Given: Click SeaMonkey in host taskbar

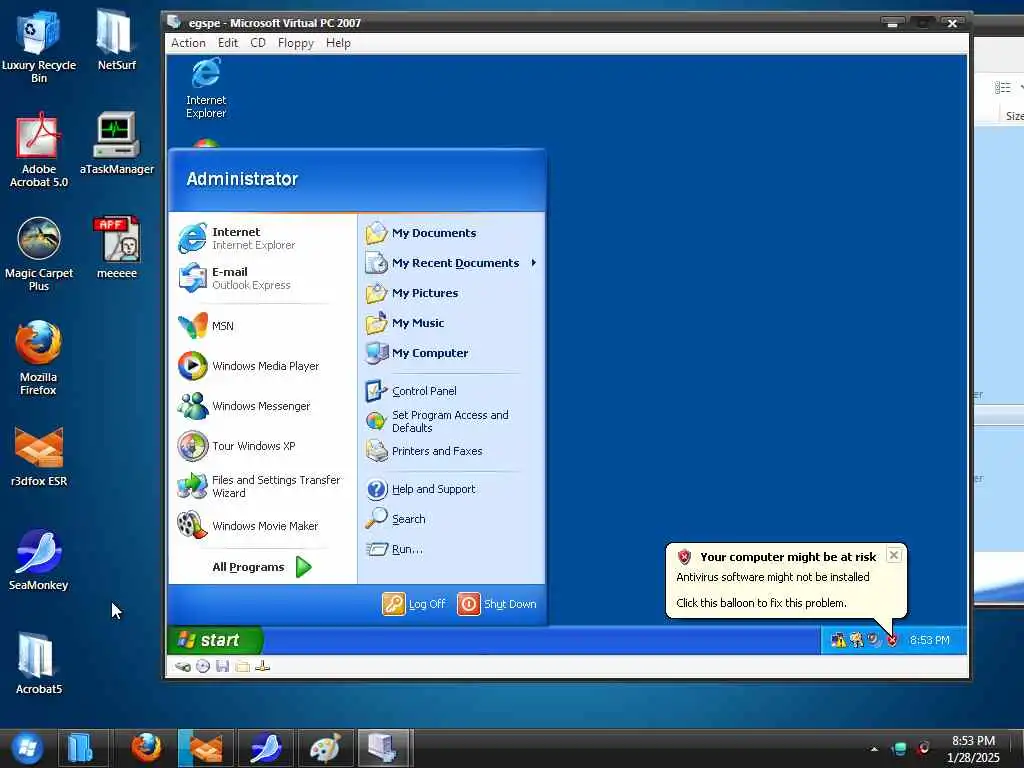Looking at the screenshot, I should tap(266, 748).
